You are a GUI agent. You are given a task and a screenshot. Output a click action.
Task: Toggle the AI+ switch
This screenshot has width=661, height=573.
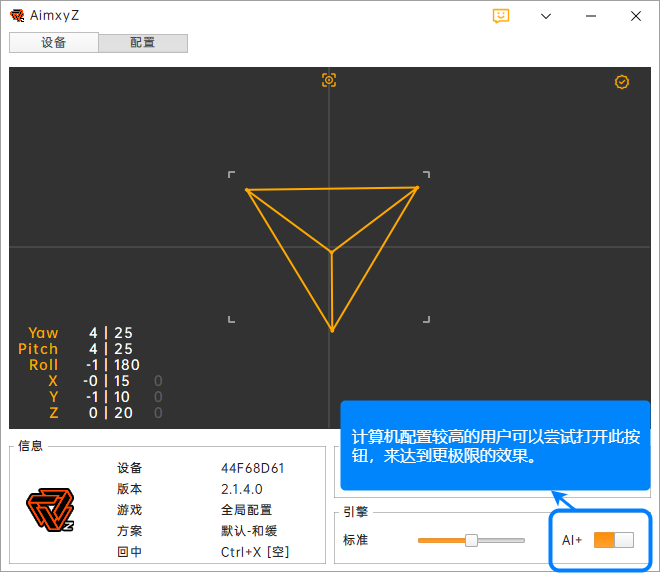(x=613, y=540)
